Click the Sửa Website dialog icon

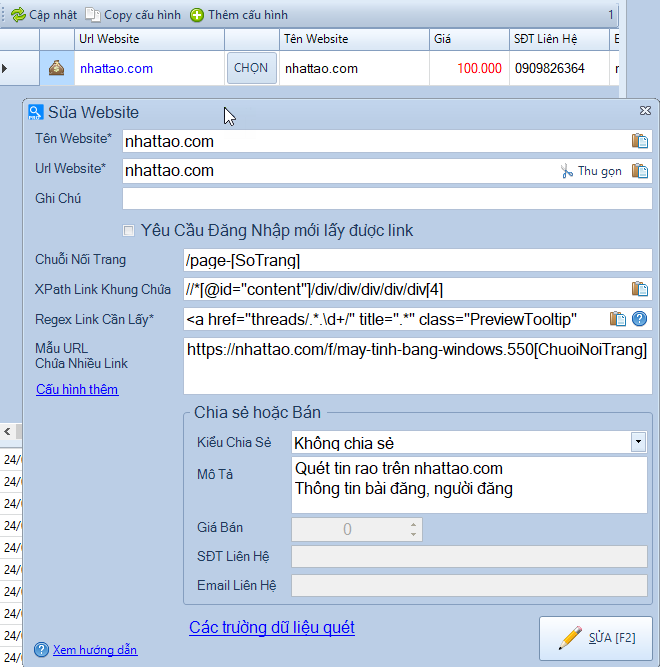35,112
